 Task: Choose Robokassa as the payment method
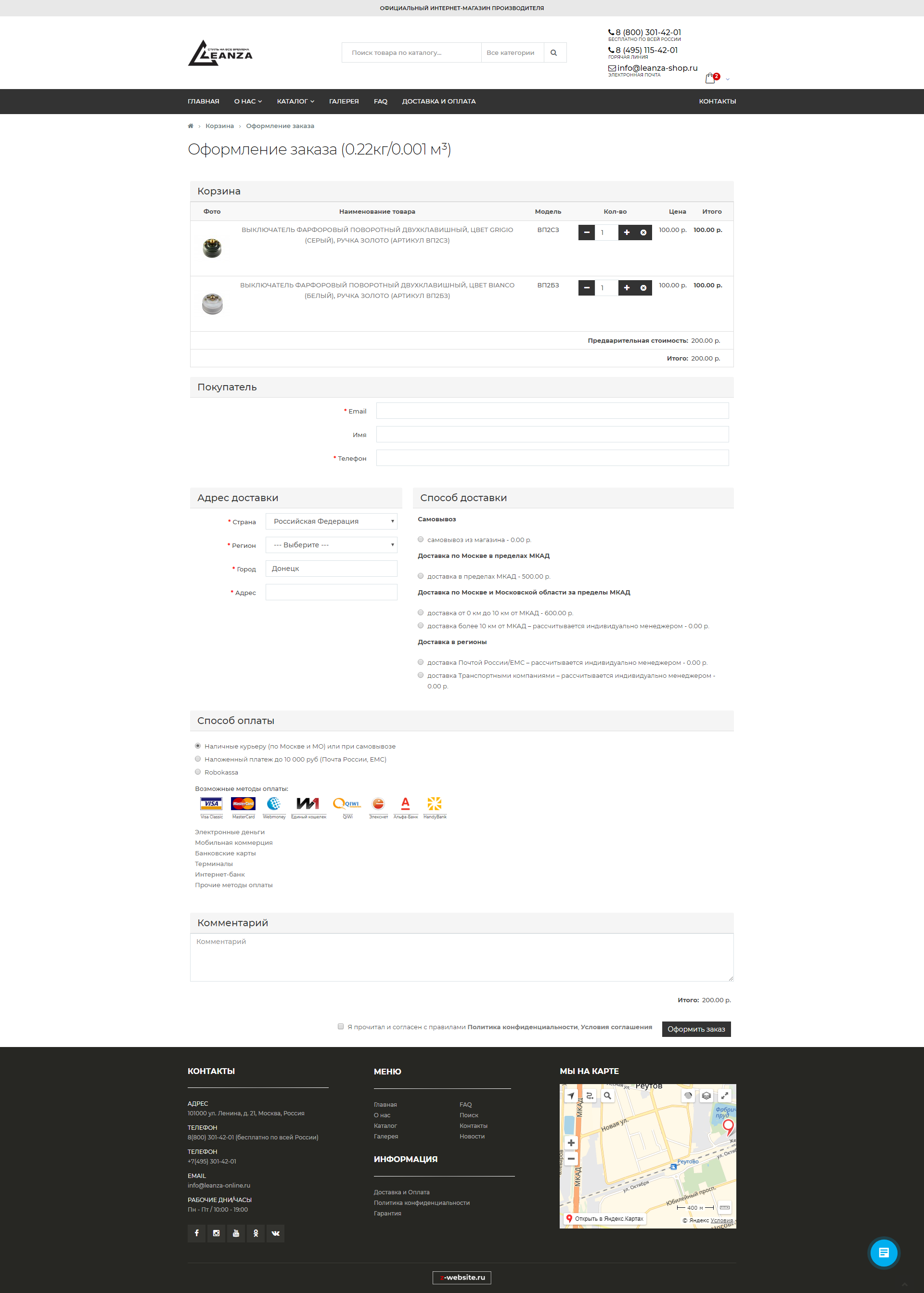[197, 772]
